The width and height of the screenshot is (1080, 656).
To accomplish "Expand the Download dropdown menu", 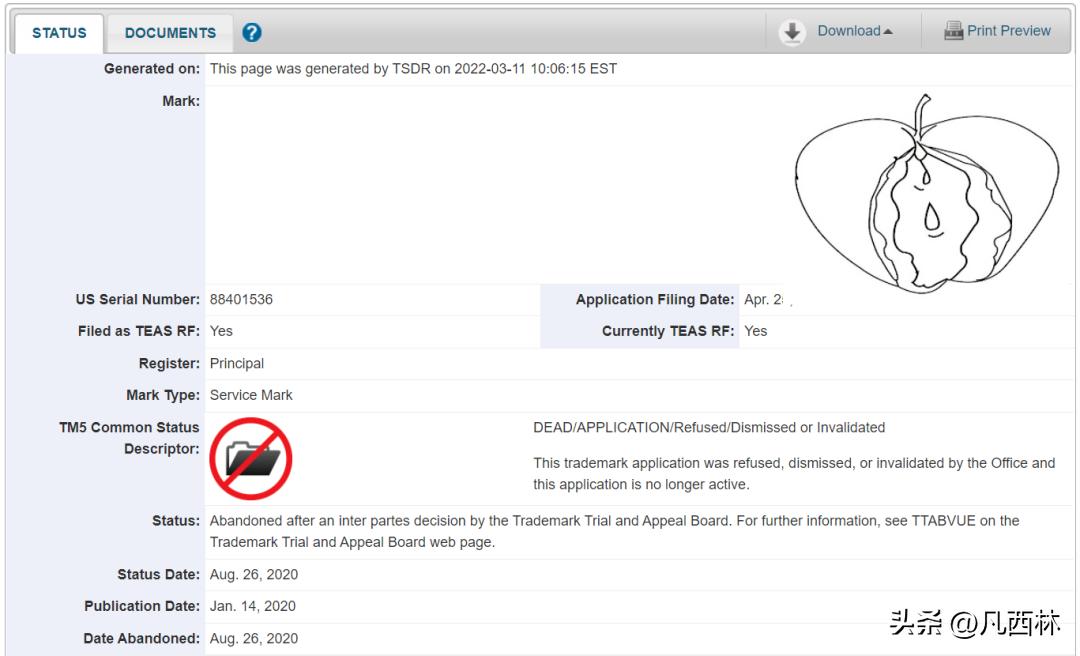I will [x=855, y=31].
